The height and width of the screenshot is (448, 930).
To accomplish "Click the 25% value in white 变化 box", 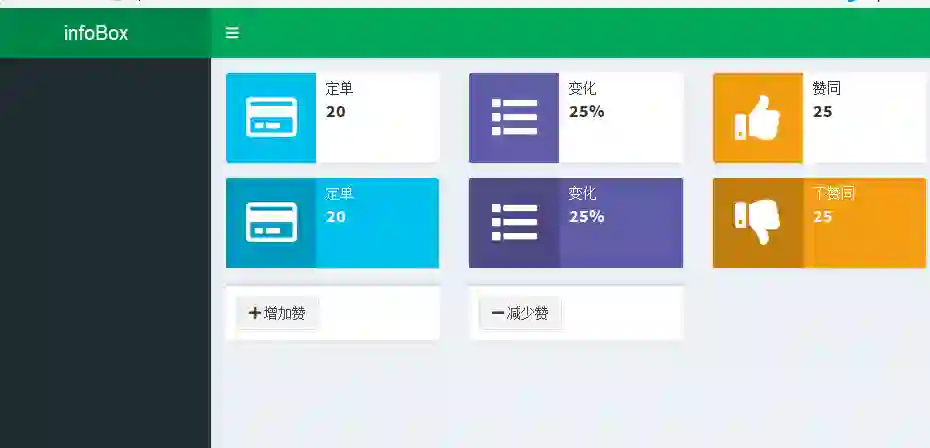I will 586,112.
